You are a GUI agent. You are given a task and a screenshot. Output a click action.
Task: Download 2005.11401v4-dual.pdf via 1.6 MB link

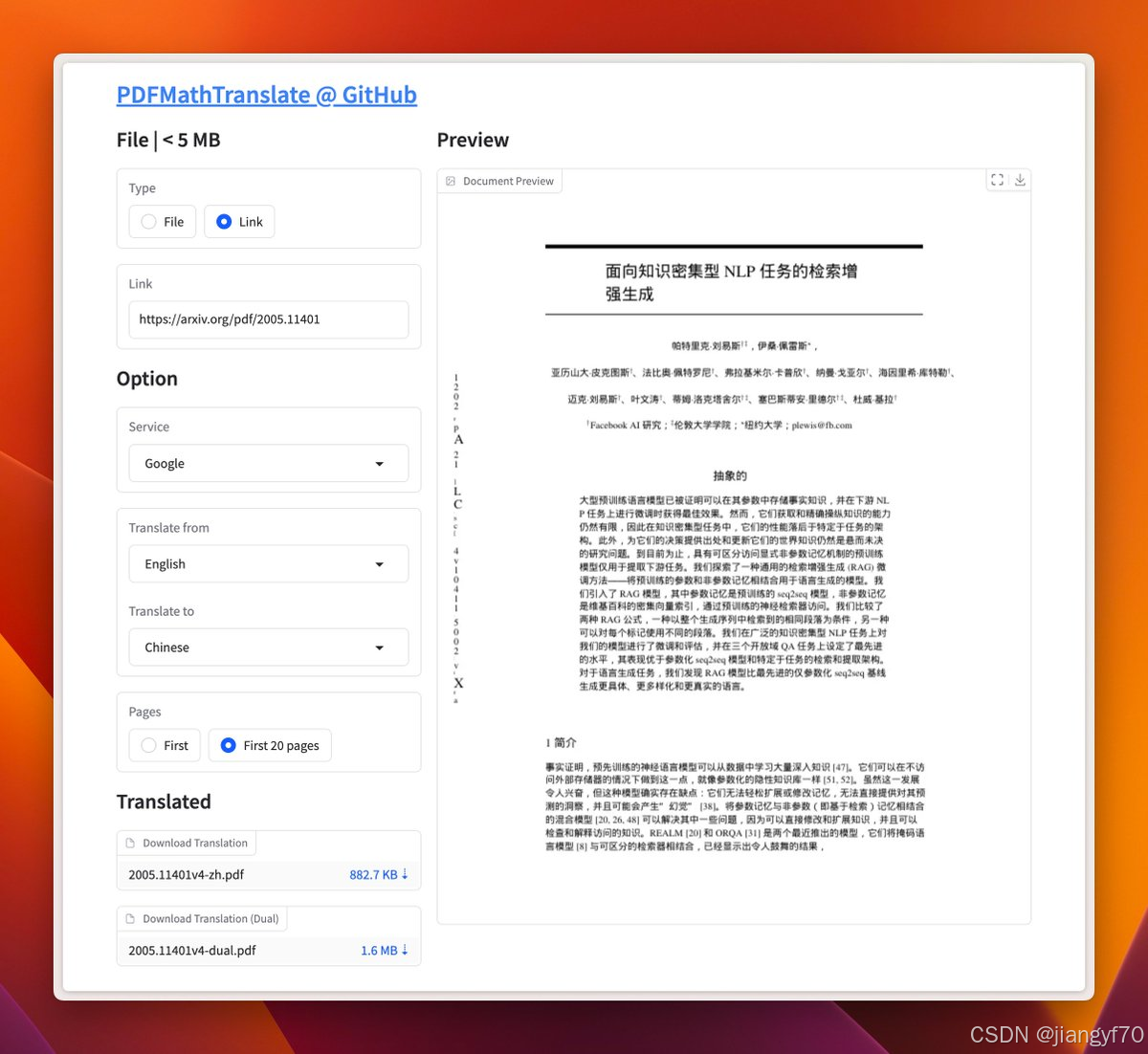pos(385,950)
